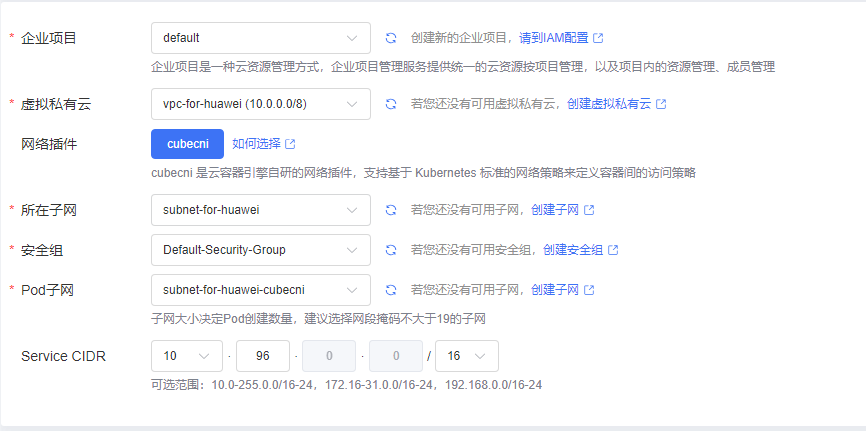Viewport: 866px width, 431px height.
Task: Expand the Default-Security-Group dropdown
Action: pos(261,250)
